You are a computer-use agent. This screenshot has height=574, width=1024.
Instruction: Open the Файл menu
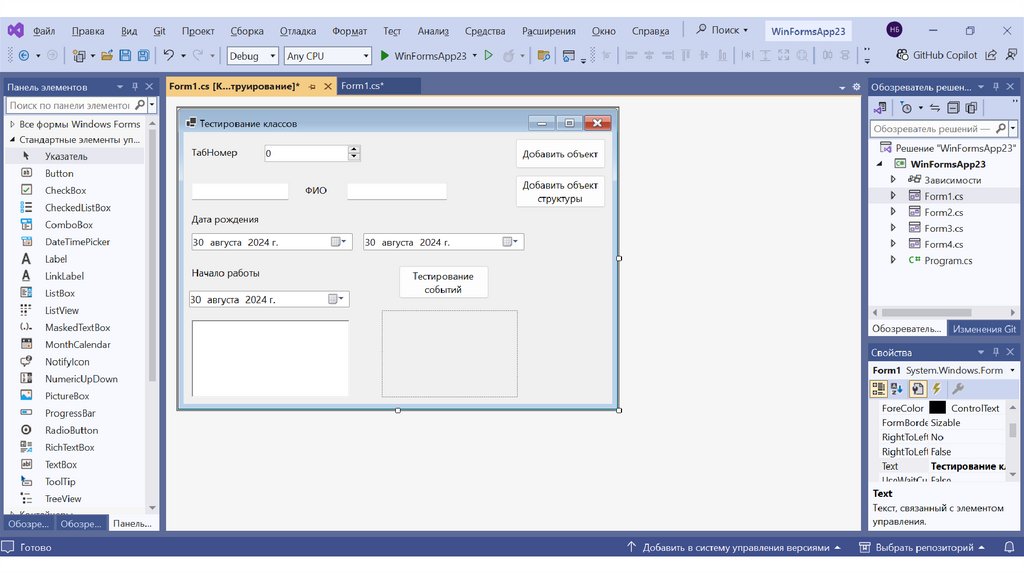pos(44,31)
